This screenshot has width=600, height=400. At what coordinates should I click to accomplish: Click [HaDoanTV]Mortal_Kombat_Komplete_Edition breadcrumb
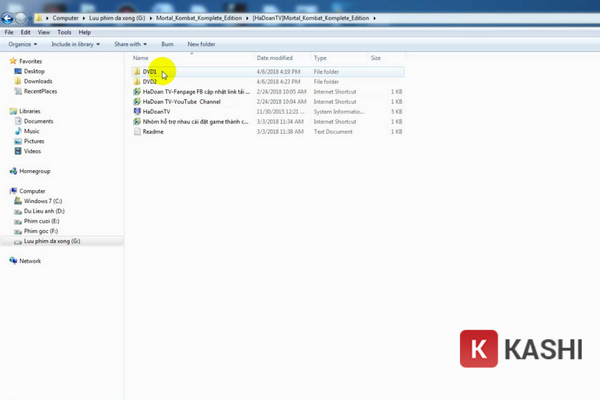311,18
